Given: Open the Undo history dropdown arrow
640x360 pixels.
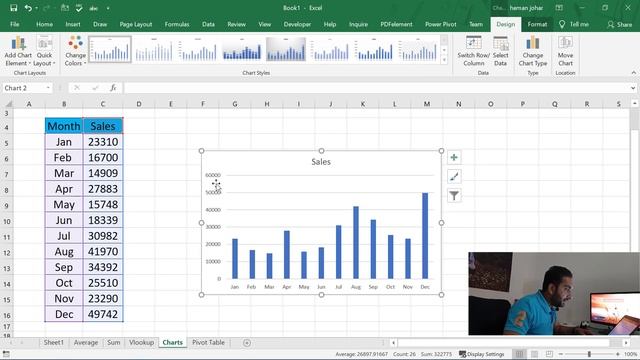Looking at the screenshot, I should (x=36, y=8).
